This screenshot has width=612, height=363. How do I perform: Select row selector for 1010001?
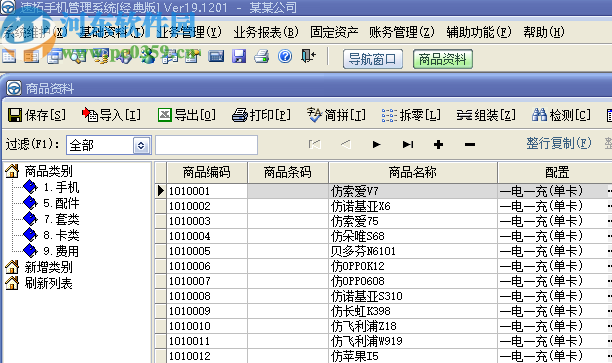[161, 191]
